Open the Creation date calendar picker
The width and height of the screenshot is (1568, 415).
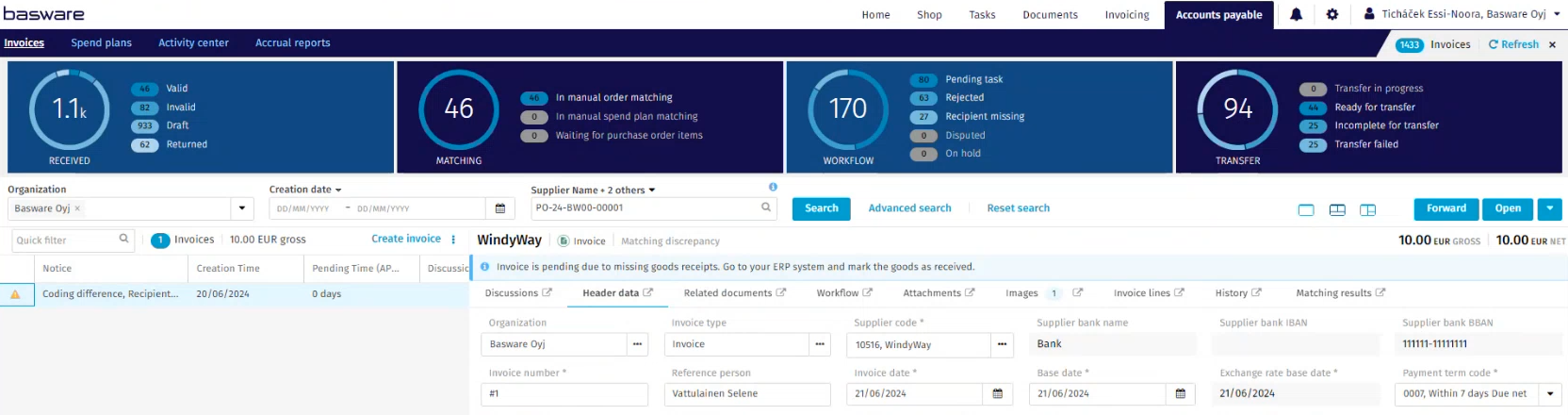(x=500, y=208)
